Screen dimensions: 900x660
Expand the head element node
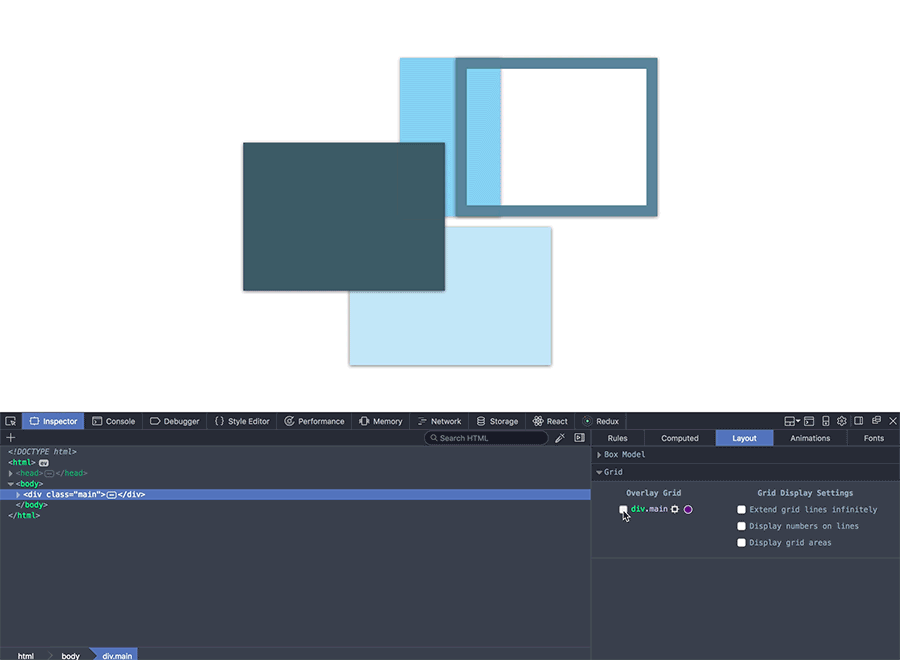pyautogui.click(x=11, y=473)
